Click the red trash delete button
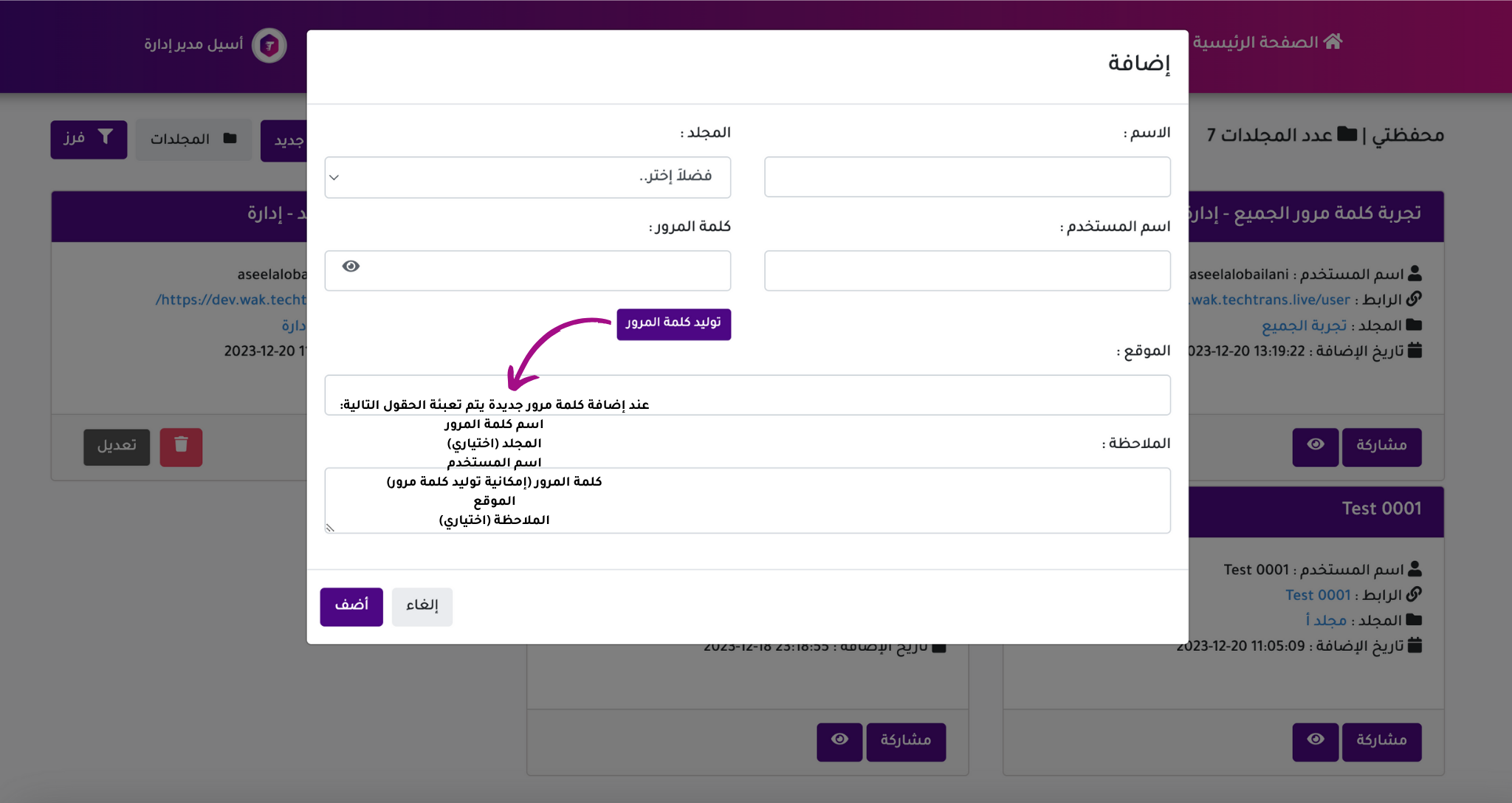Image resolution: width=1512 pixels, height=803 pixels. [x=181, y=446]
